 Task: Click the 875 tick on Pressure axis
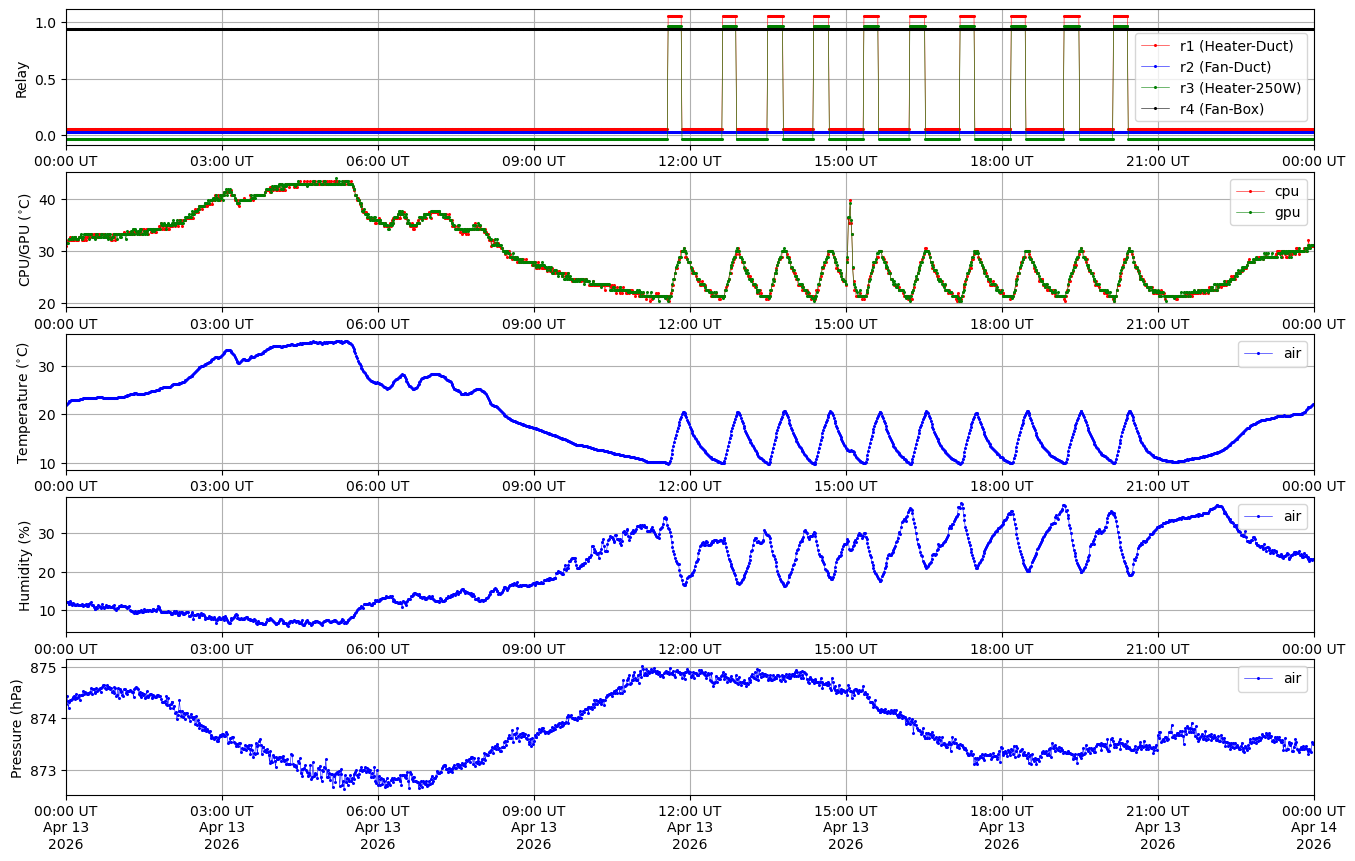46,667
